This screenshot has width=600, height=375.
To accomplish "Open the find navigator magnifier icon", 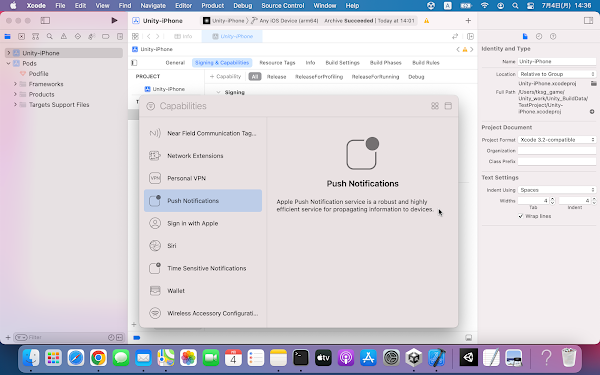I will (49, 36).
